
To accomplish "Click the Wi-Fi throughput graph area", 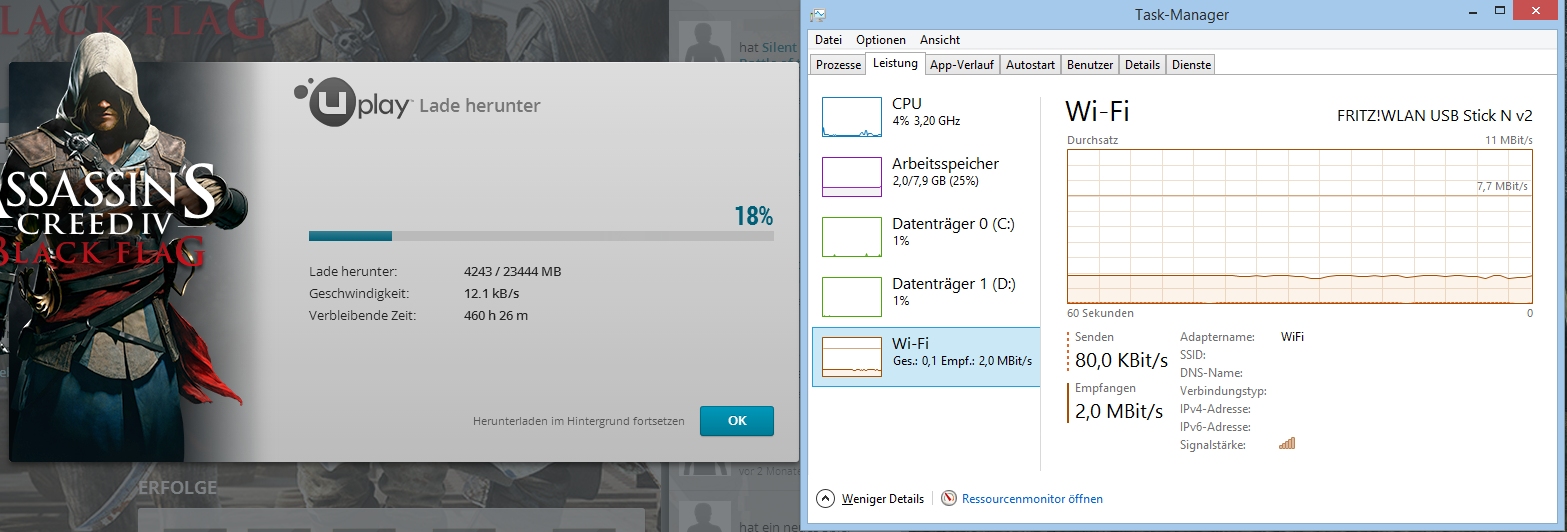I will point(1300,226).
